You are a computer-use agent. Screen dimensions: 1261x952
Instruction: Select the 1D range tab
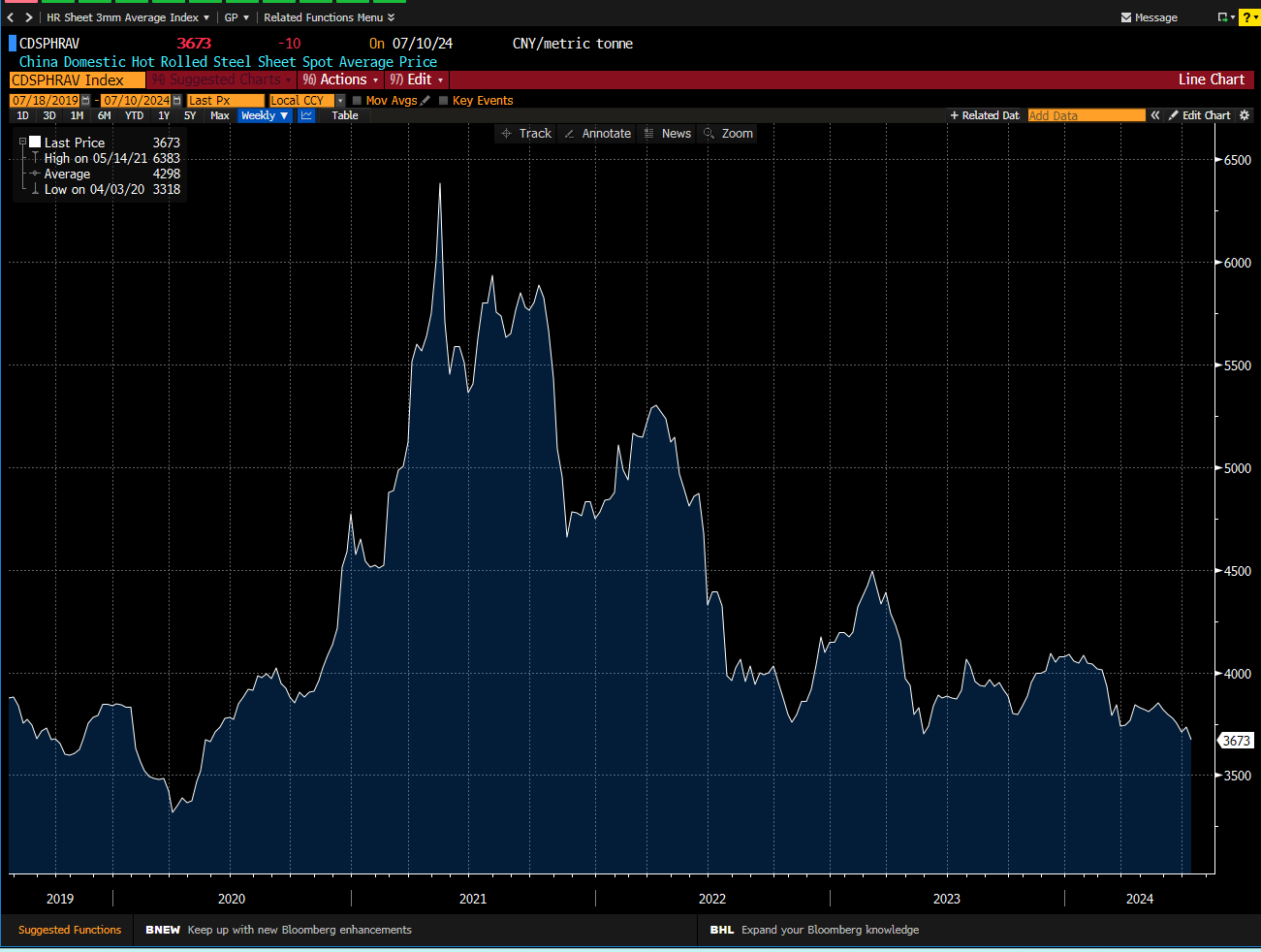click(x=22, y=115)
